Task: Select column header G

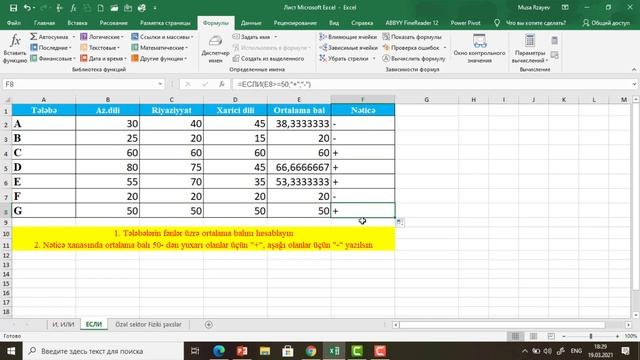Action: coord(426,100)
